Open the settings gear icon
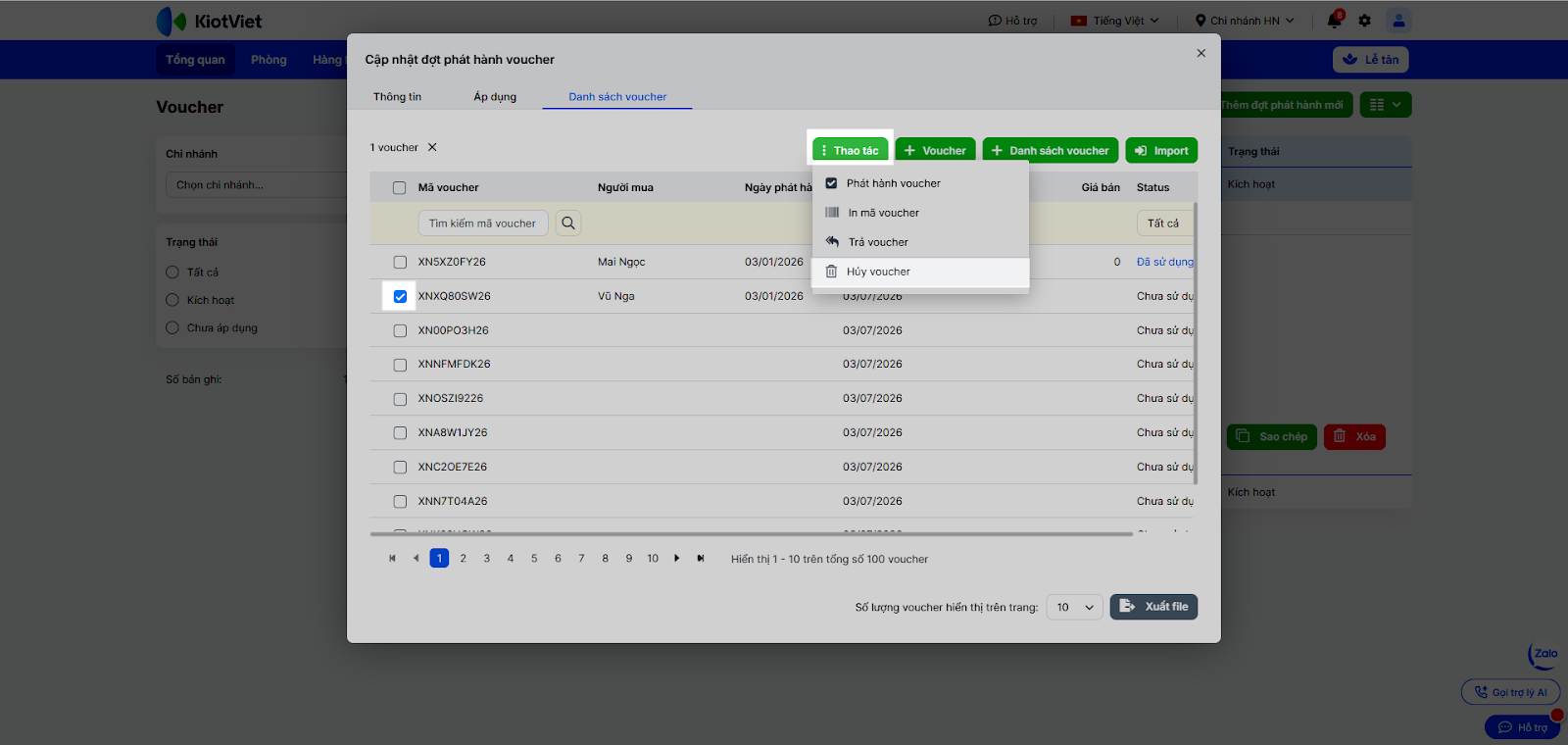This screenshot has height=745, width=1568. coord(1365,21)
